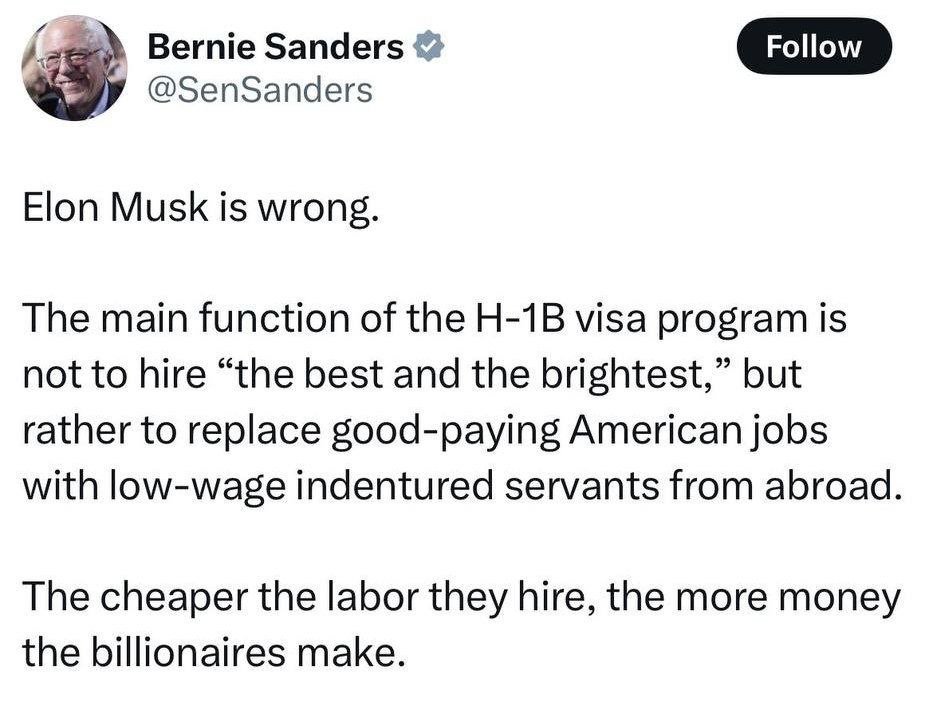Open the account's profile photo
This screenshot has width=933, height=715.
tap(74, 67)
